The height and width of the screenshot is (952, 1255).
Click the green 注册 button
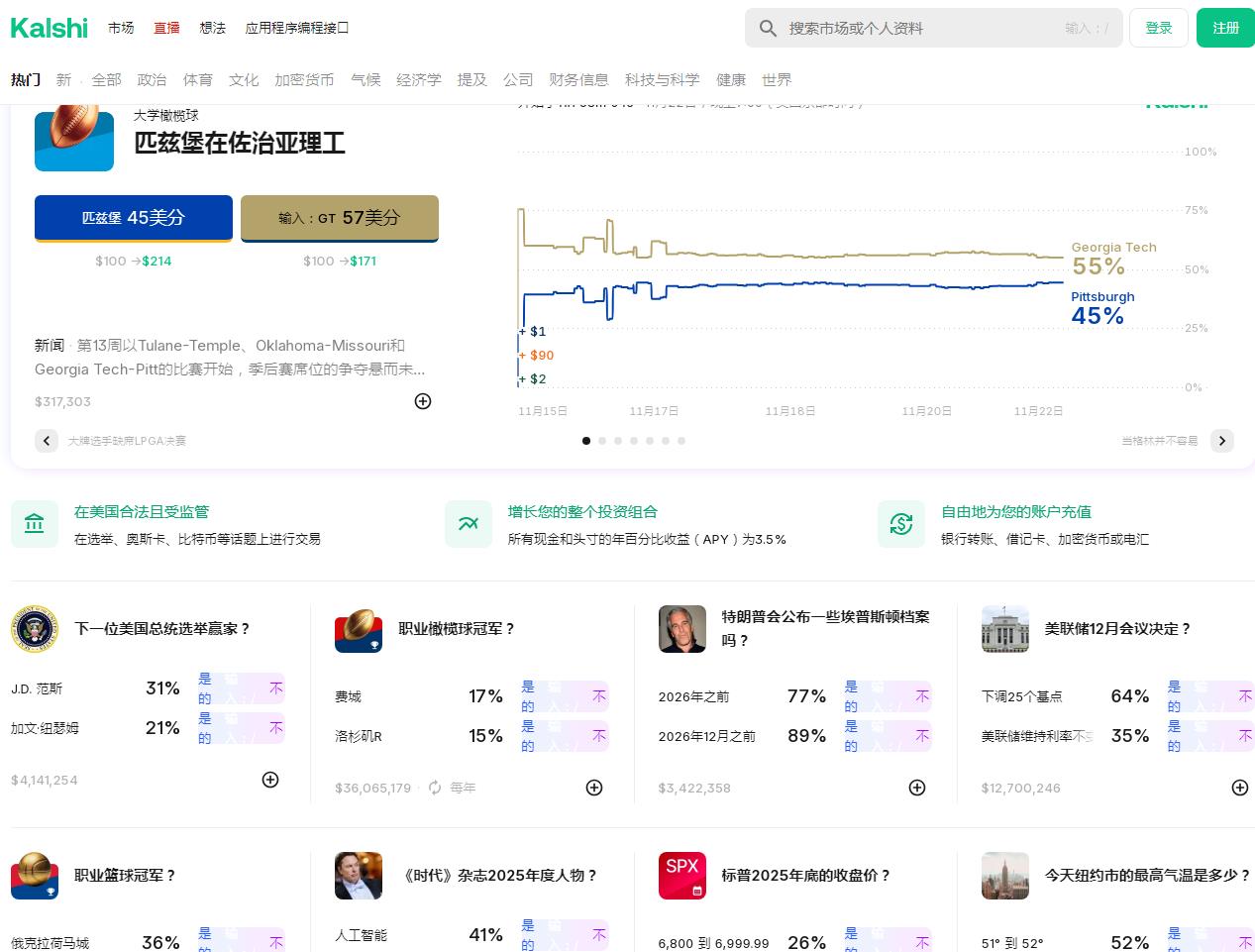click(x=1225, y=28)
